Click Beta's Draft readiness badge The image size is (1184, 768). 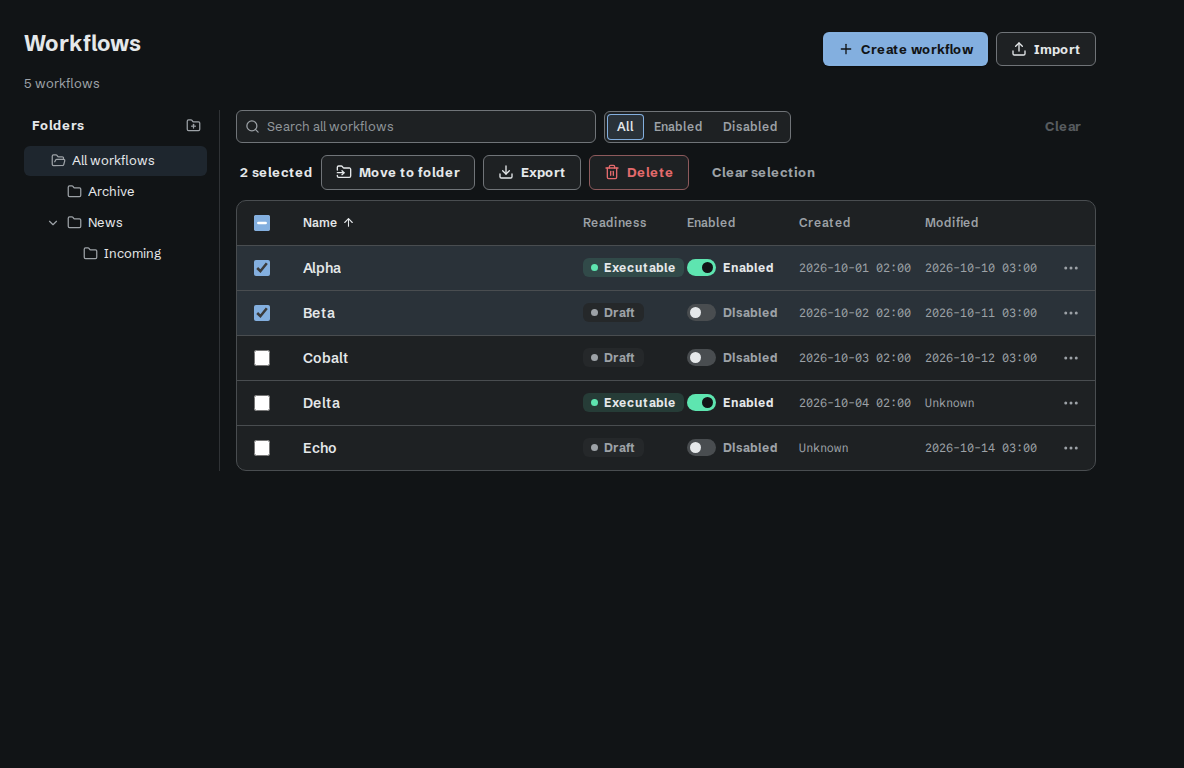point(613,313)
